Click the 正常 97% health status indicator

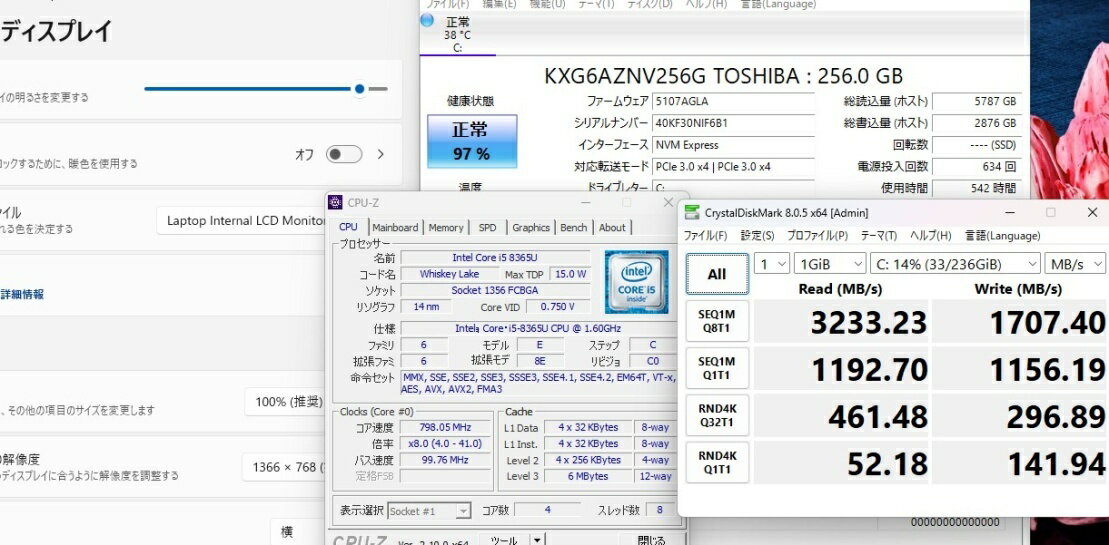(472, 141)
